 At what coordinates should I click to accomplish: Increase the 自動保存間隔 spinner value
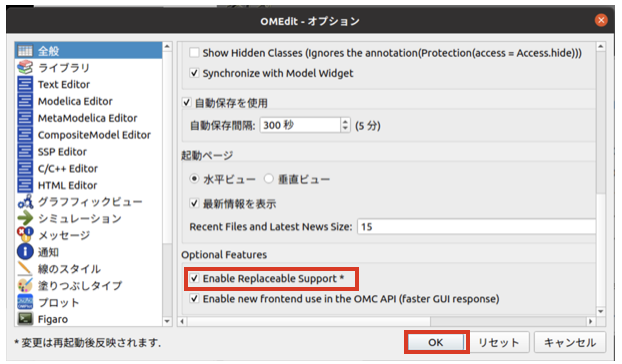click(345, 122)
